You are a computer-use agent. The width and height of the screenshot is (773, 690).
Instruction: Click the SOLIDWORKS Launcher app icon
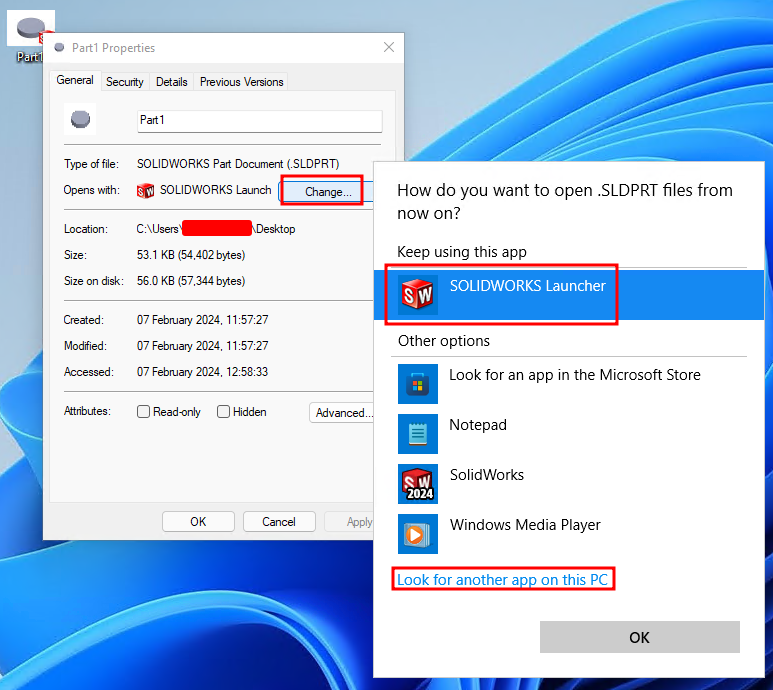[417, 294]
